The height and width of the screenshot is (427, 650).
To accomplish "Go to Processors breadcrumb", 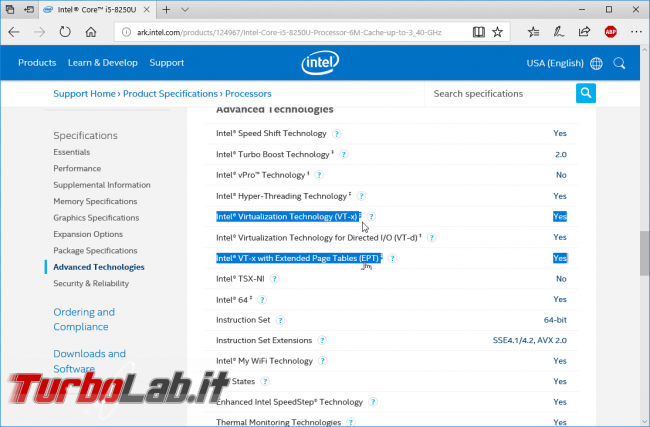I will tap(248, 94).
